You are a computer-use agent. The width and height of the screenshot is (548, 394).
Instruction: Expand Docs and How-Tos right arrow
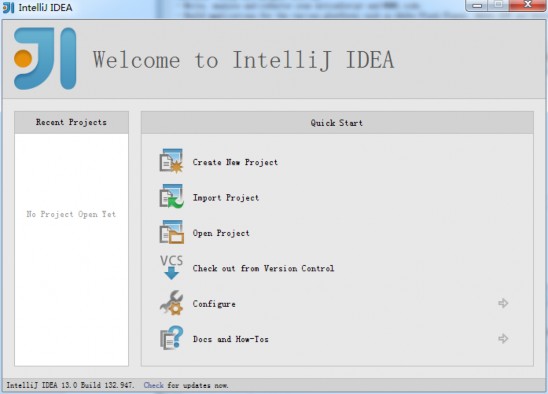point(503,338)
